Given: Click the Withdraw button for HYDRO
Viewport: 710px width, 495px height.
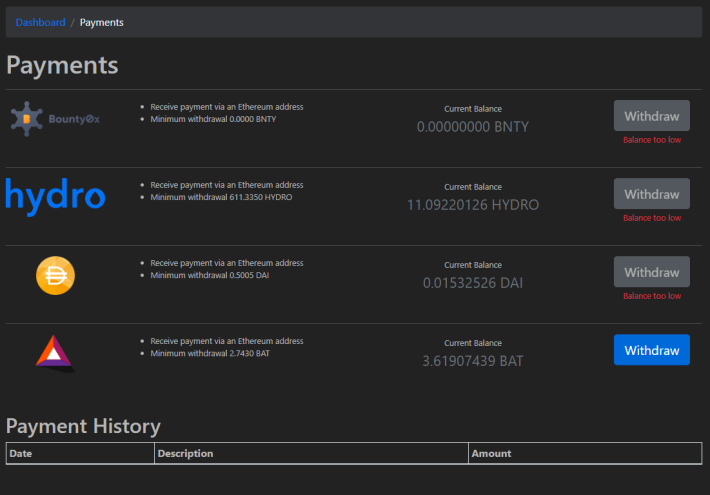Looking at the screenshot, I should (x=652, y=193).
